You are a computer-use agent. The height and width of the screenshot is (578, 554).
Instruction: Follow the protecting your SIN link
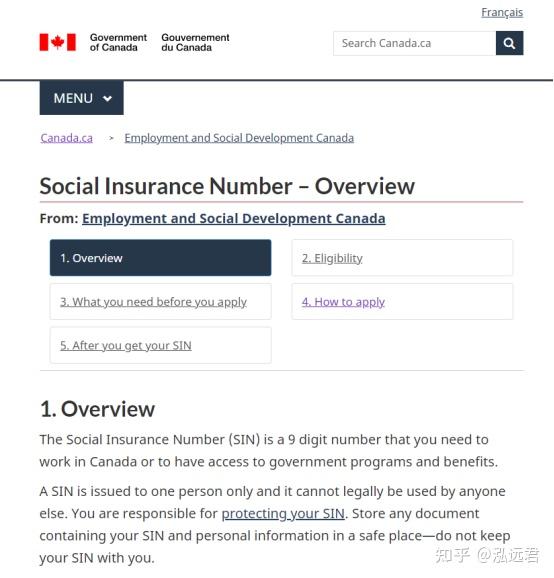point(283,513)
